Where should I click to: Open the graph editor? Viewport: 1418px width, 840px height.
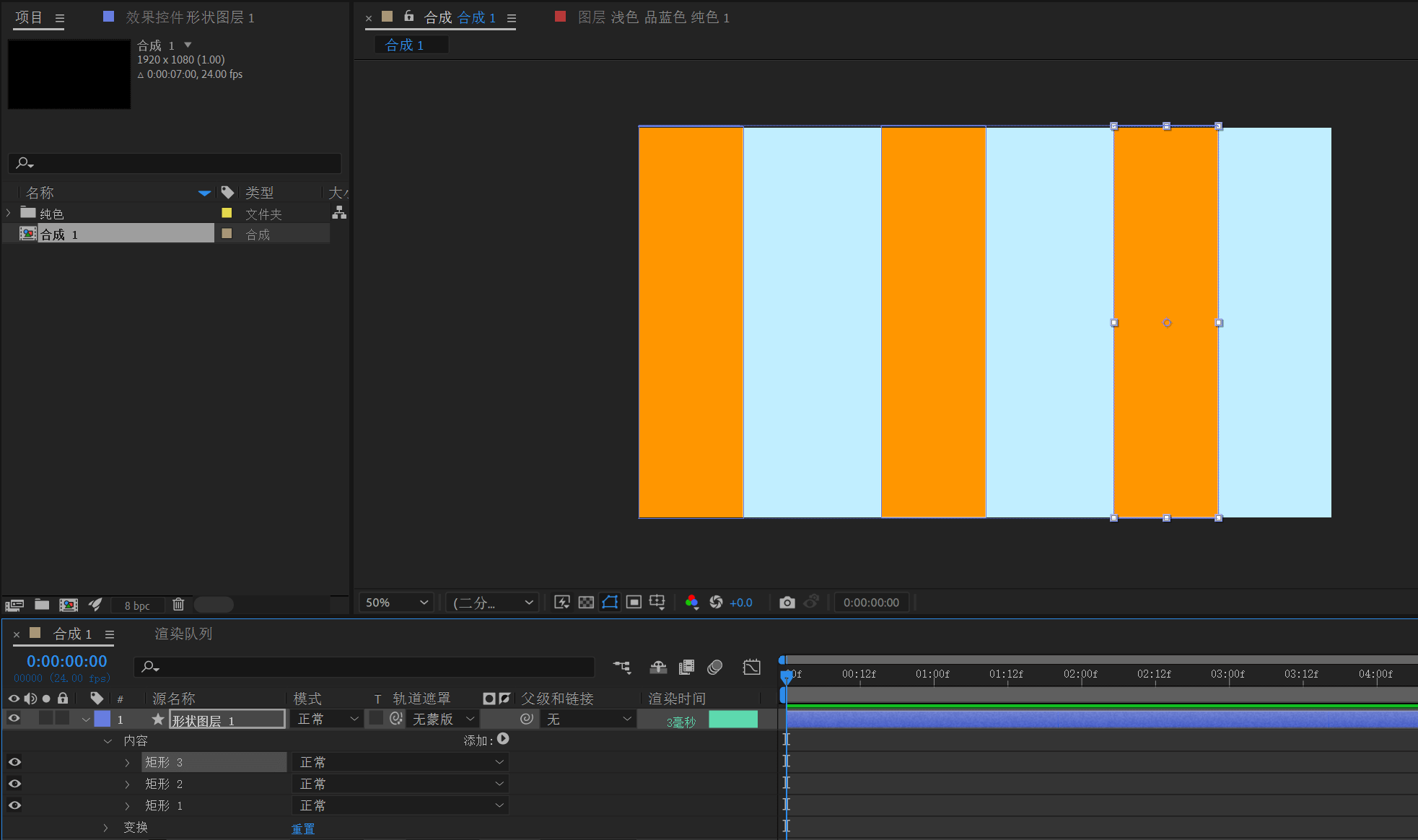pos(751,667)
